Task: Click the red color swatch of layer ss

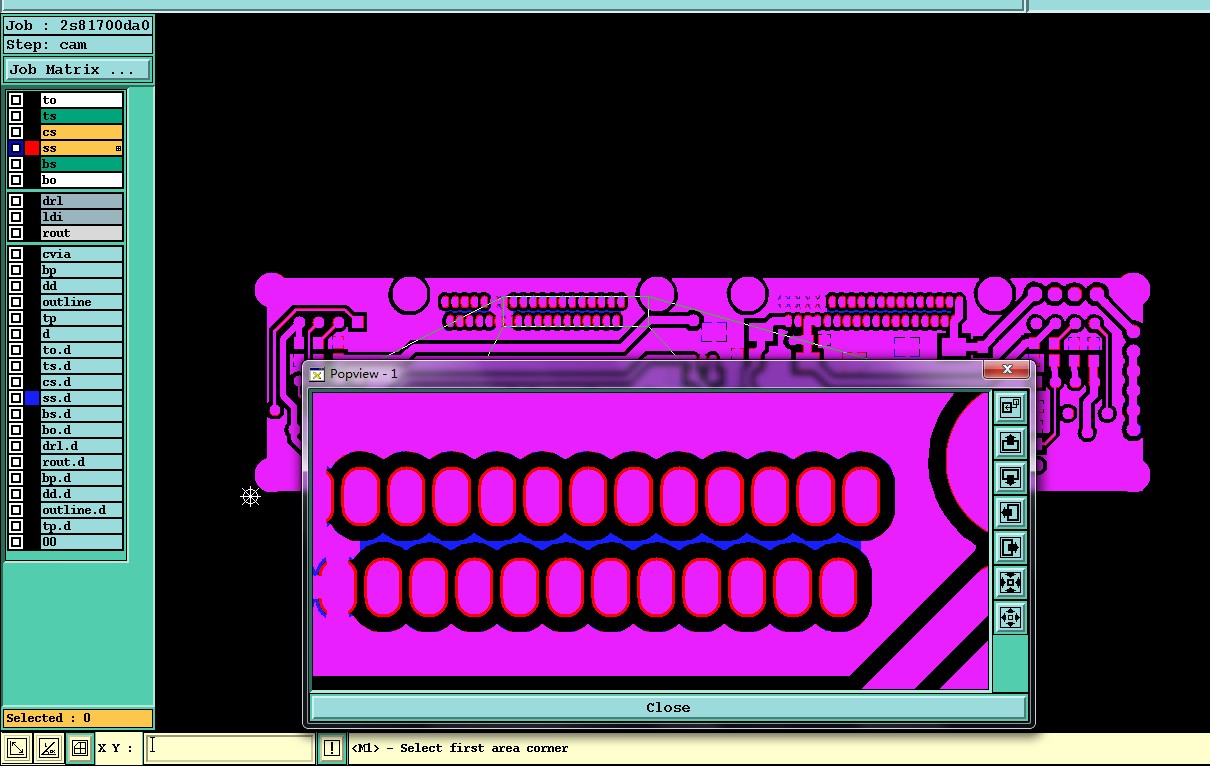Action: tap(32, 148)
